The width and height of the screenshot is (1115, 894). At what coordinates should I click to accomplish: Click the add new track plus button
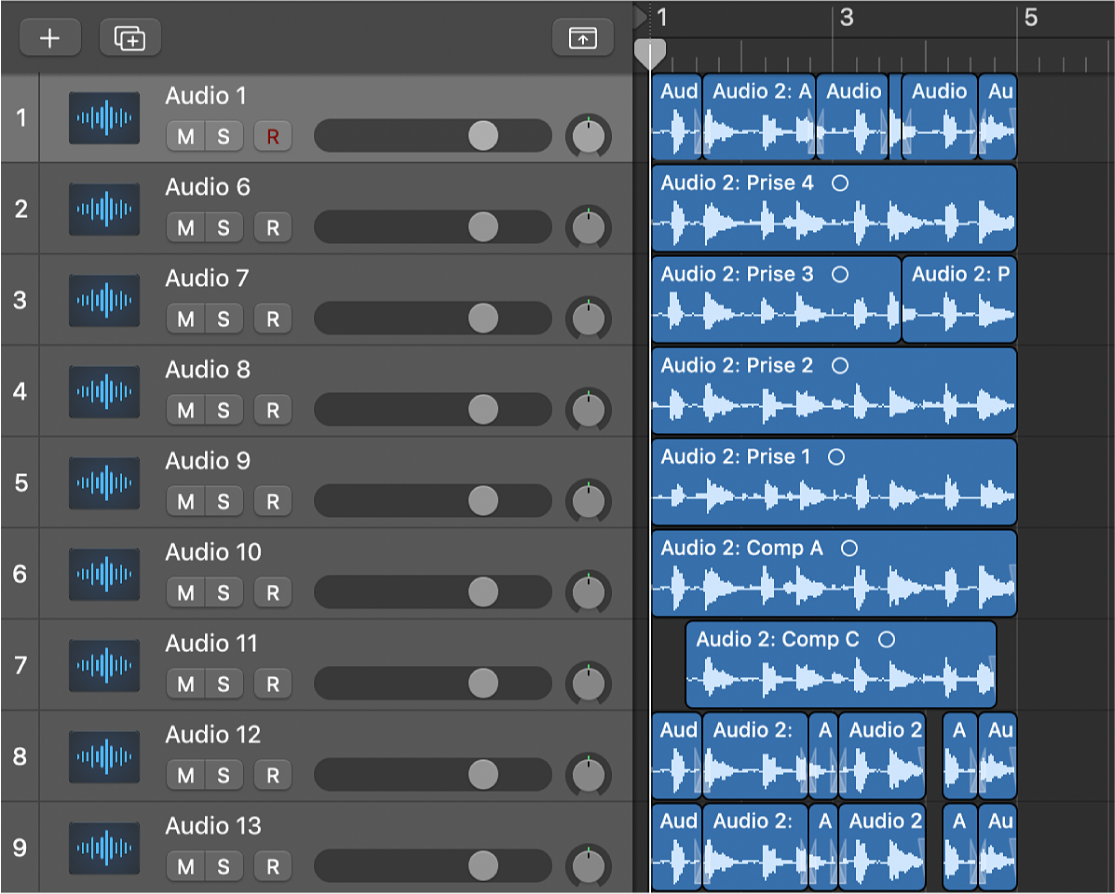point(49,38)
